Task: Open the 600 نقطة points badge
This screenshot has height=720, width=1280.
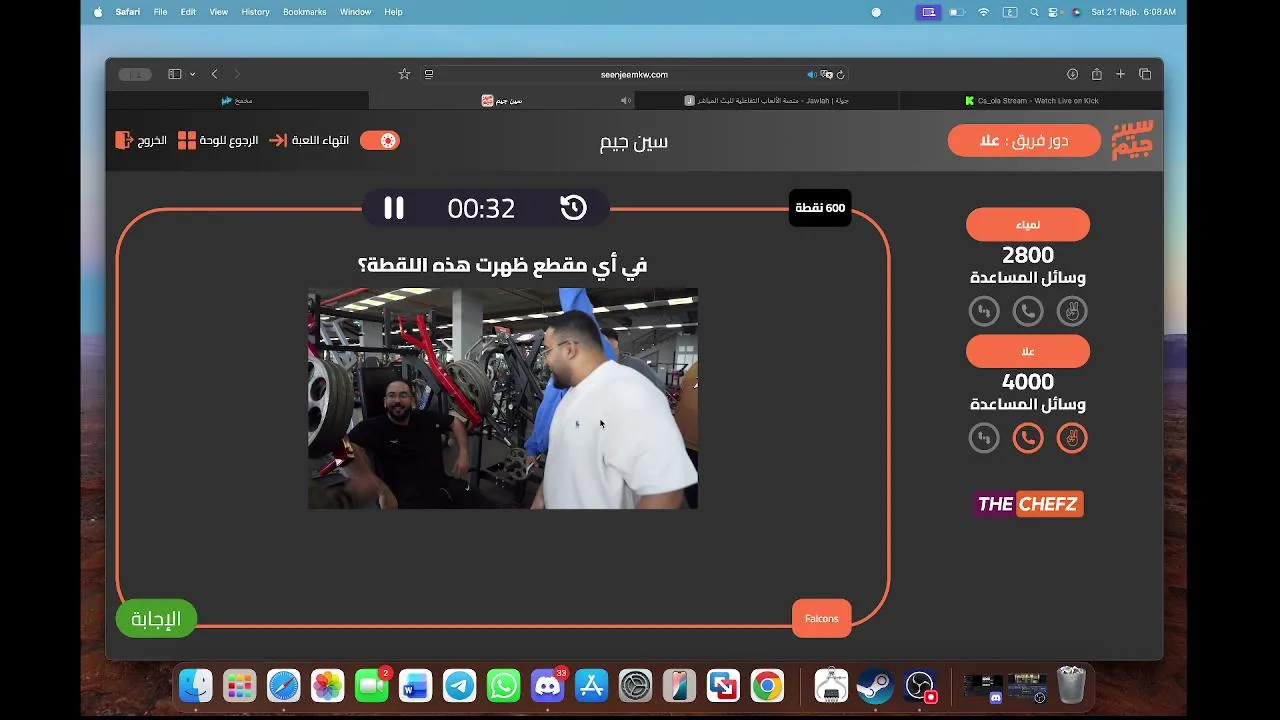Action: tap(820, 208)
